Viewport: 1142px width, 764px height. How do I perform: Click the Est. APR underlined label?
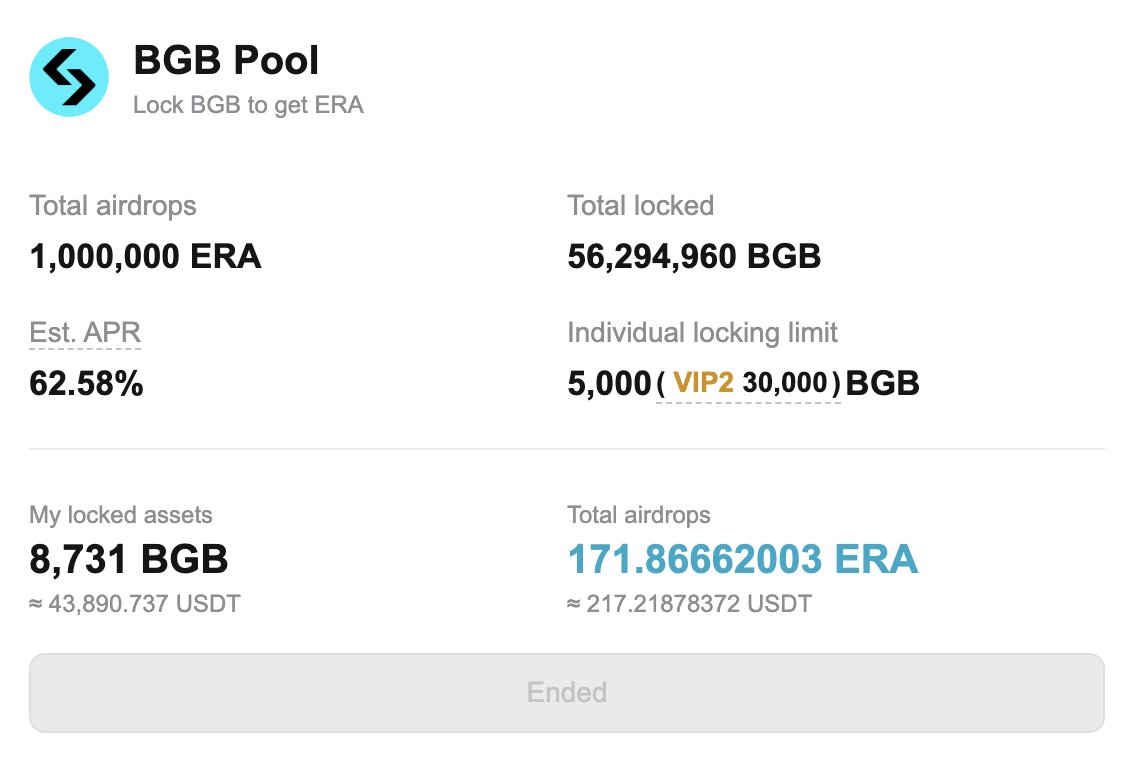[x=84, y=333]
